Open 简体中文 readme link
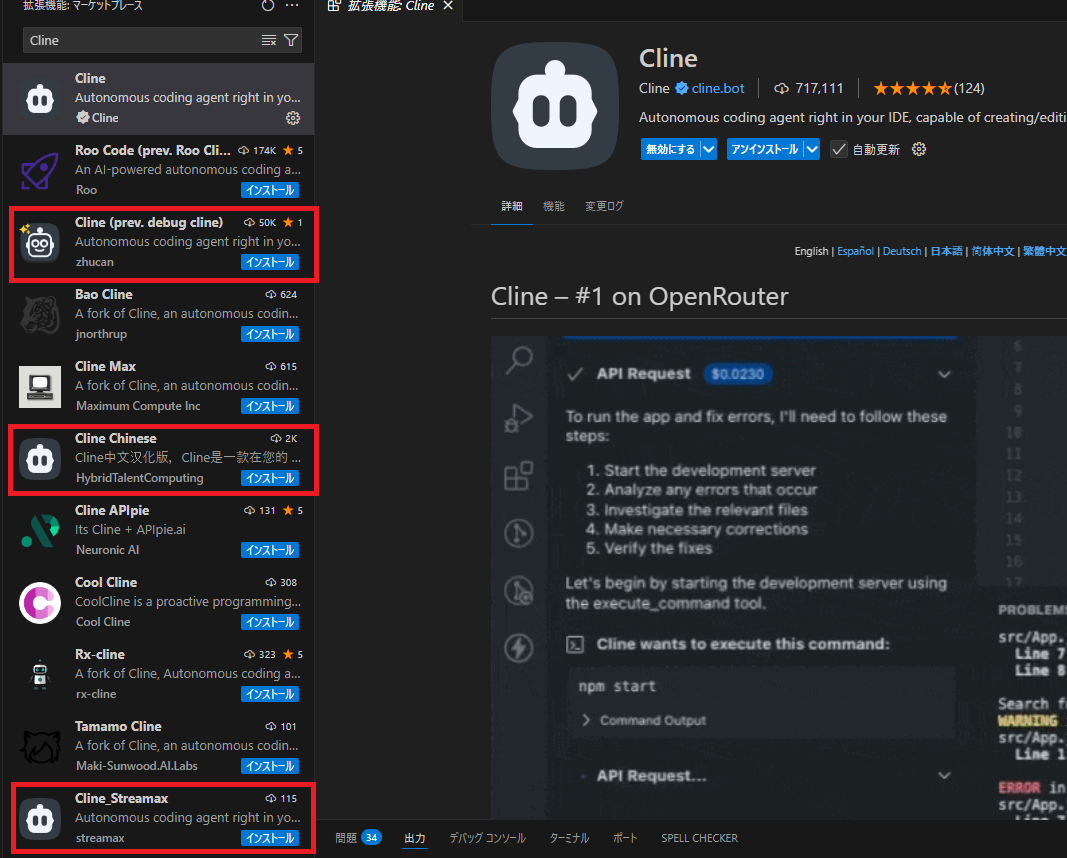The height and width of the screenshot is (858, 1067). (x=993, y=251)
